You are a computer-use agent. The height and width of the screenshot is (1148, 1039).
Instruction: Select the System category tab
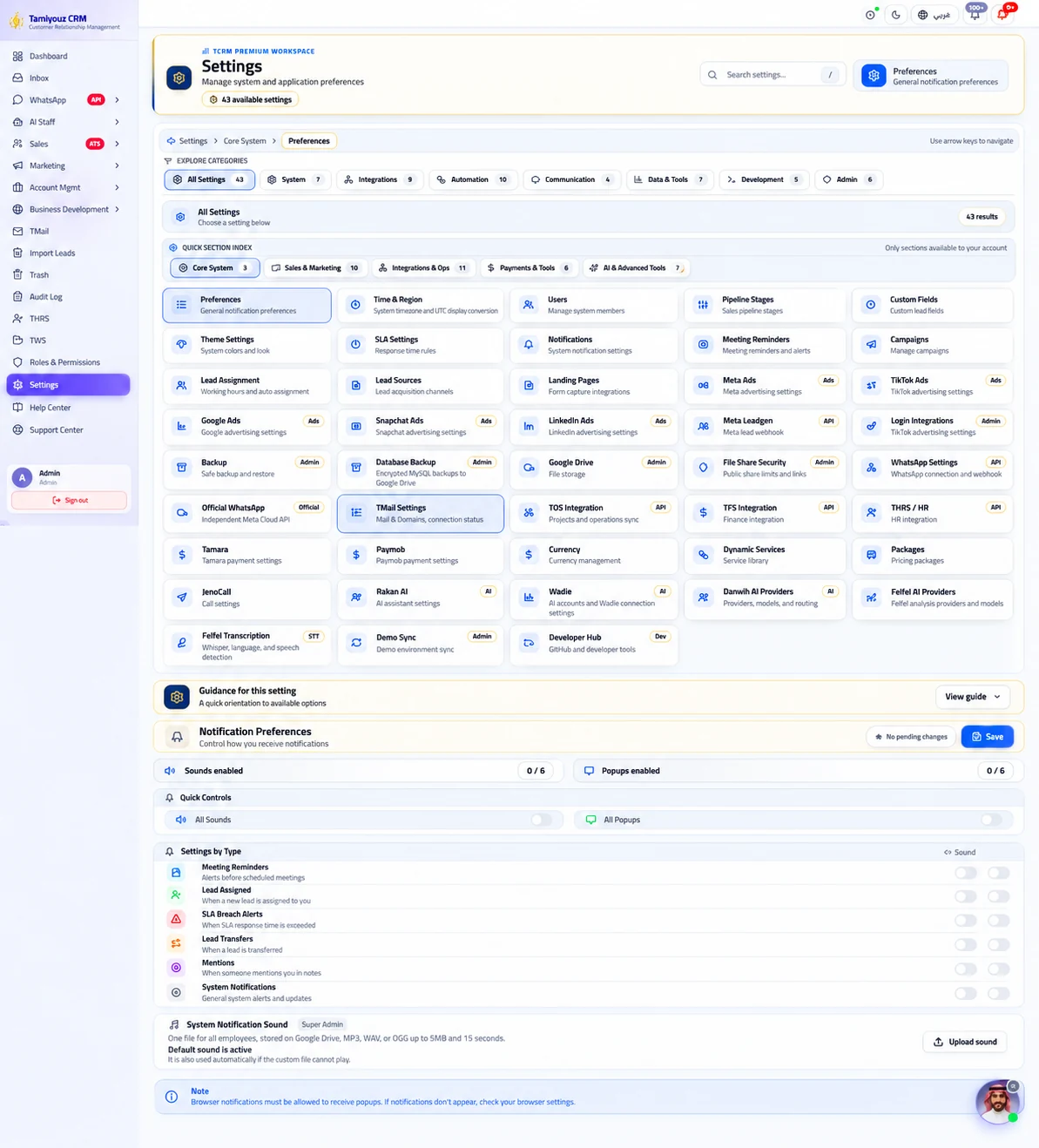295,179
